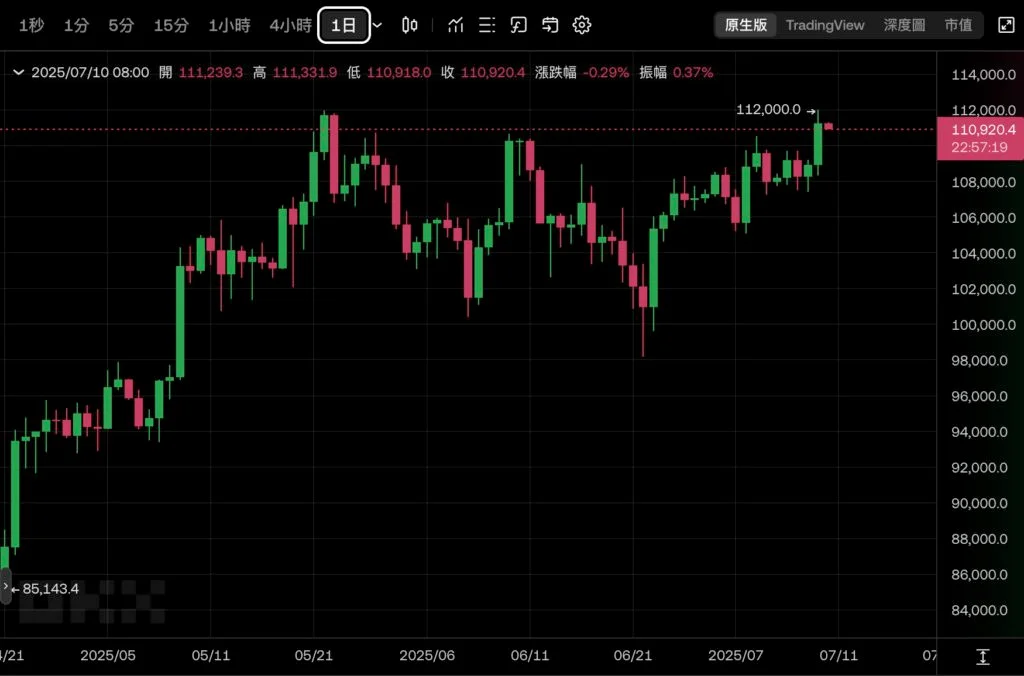Click the 110,920.4 current price label
The height and width of the screenshot is (676, 1024).
(x=980, y=130)
